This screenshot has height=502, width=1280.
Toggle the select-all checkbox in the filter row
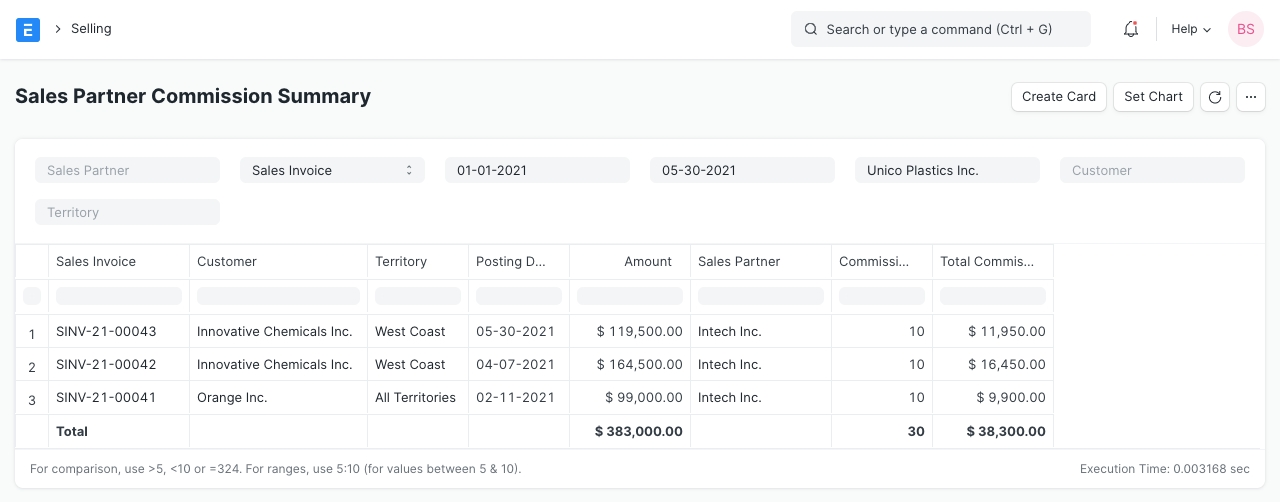(32, 296)
